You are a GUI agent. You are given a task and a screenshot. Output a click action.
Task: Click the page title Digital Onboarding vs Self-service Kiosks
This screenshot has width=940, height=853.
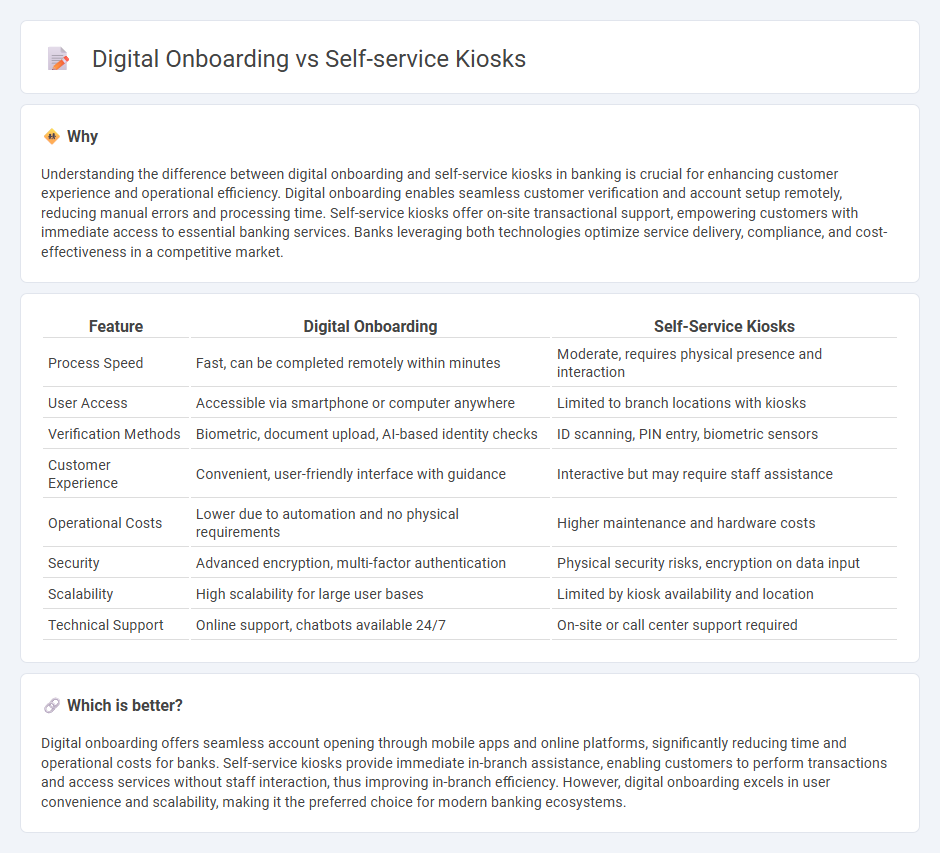(x=309, y=59)
